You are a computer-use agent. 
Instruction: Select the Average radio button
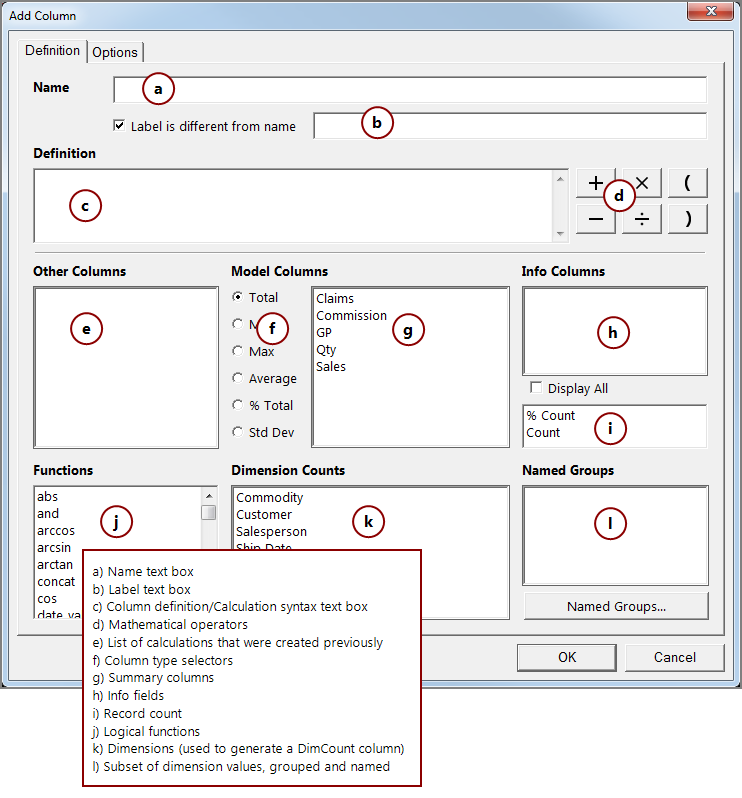pyautogui.click(x=237, y=378)
